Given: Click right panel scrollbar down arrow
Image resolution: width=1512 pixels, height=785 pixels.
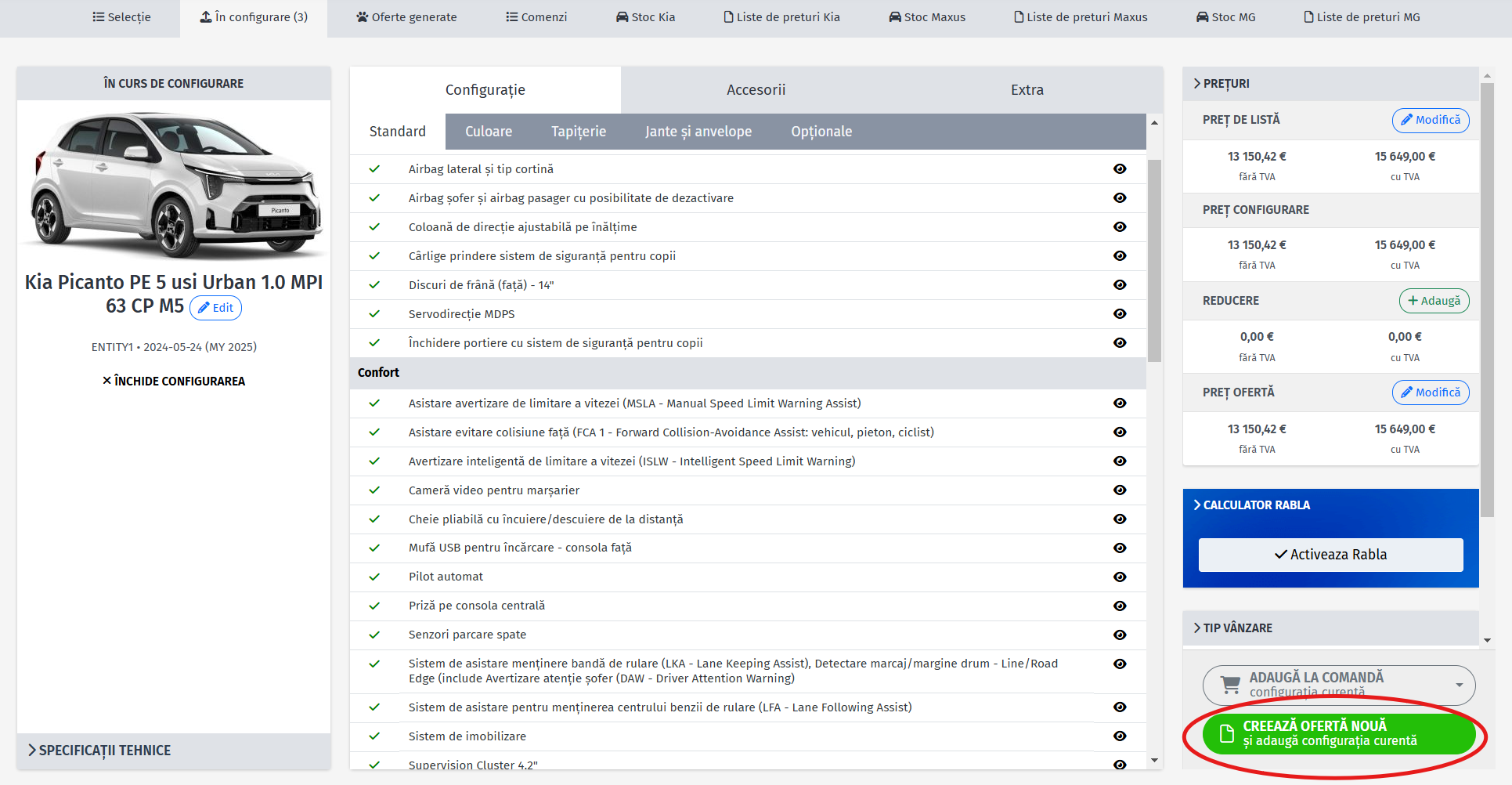Looking at the screenshot, I should tap(1487, 640).
